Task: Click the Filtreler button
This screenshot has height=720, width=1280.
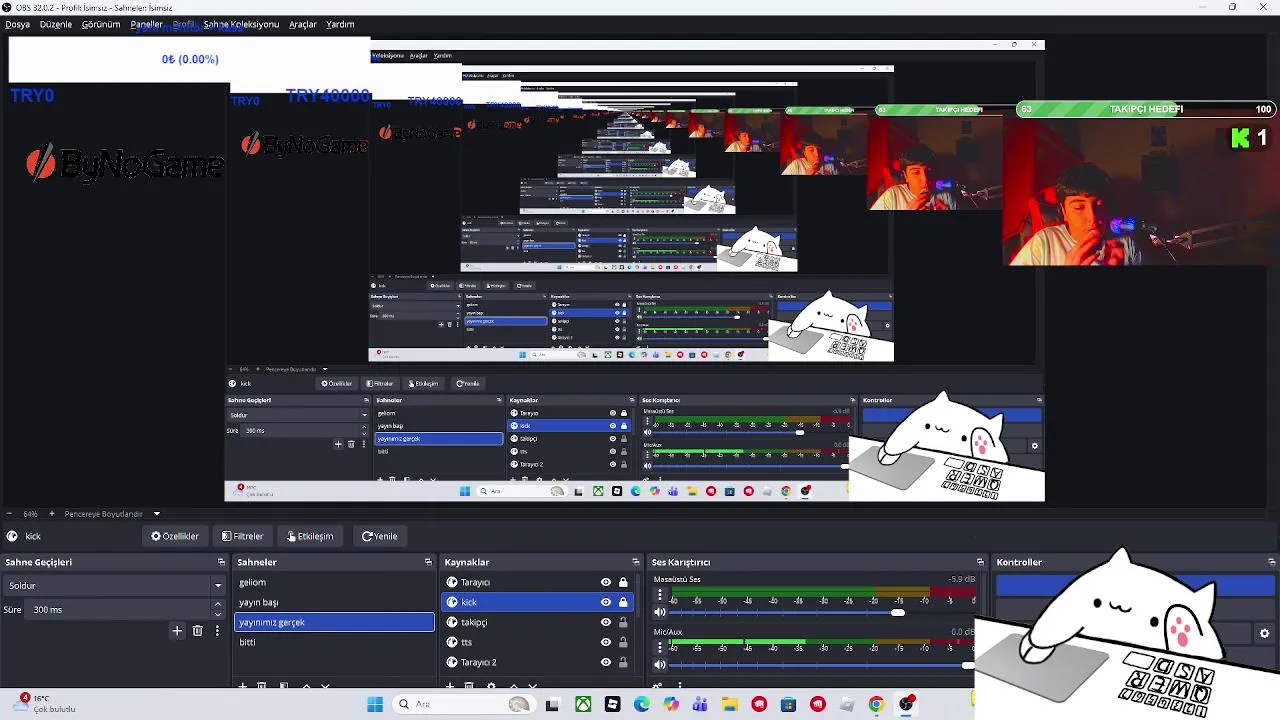Action: click(x=243, y=536)
